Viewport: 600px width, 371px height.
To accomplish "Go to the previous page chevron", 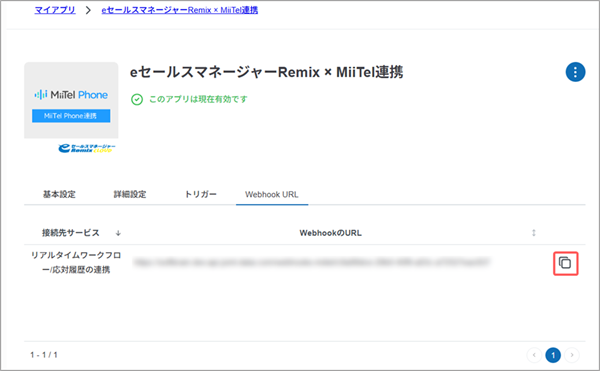I will pos(534,355).
